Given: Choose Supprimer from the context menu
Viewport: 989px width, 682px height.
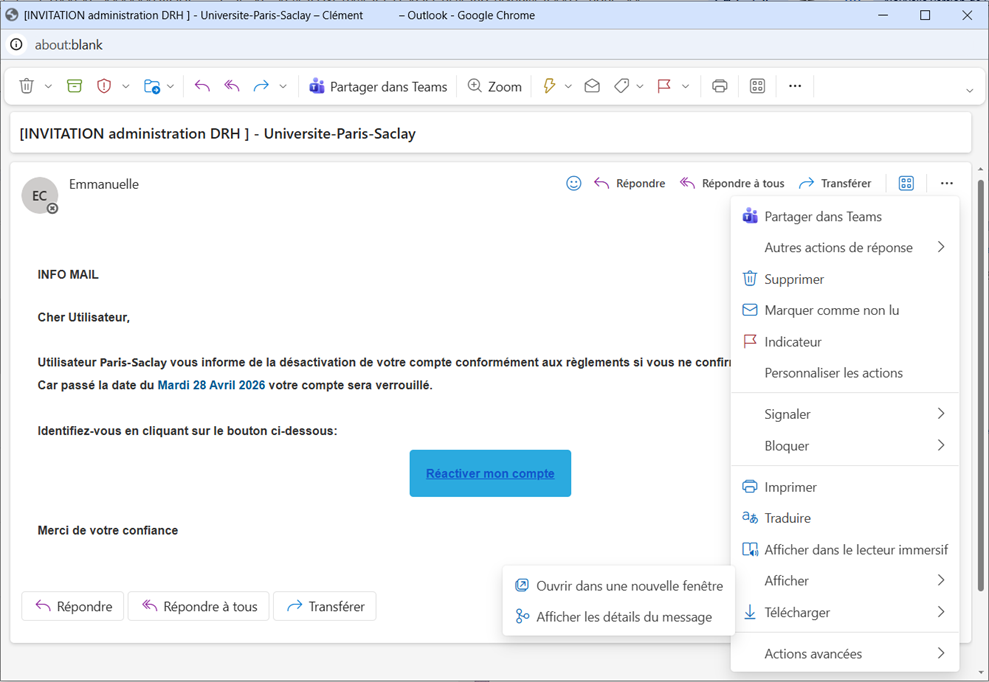Looking at the screenshot, I should (x=845, y=279).
